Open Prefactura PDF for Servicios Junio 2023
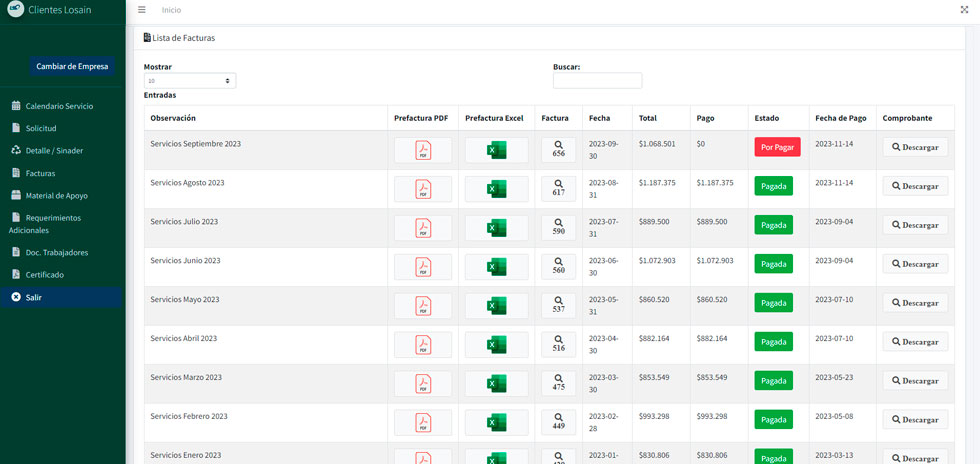 tap(422, 267)
